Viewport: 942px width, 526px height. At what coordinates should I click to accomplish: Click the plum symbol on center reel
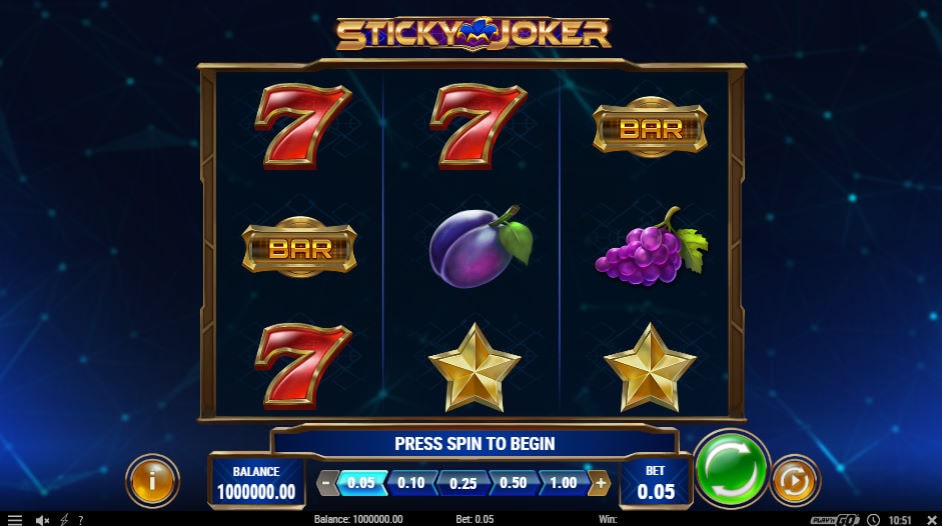(x=480, y=246)
